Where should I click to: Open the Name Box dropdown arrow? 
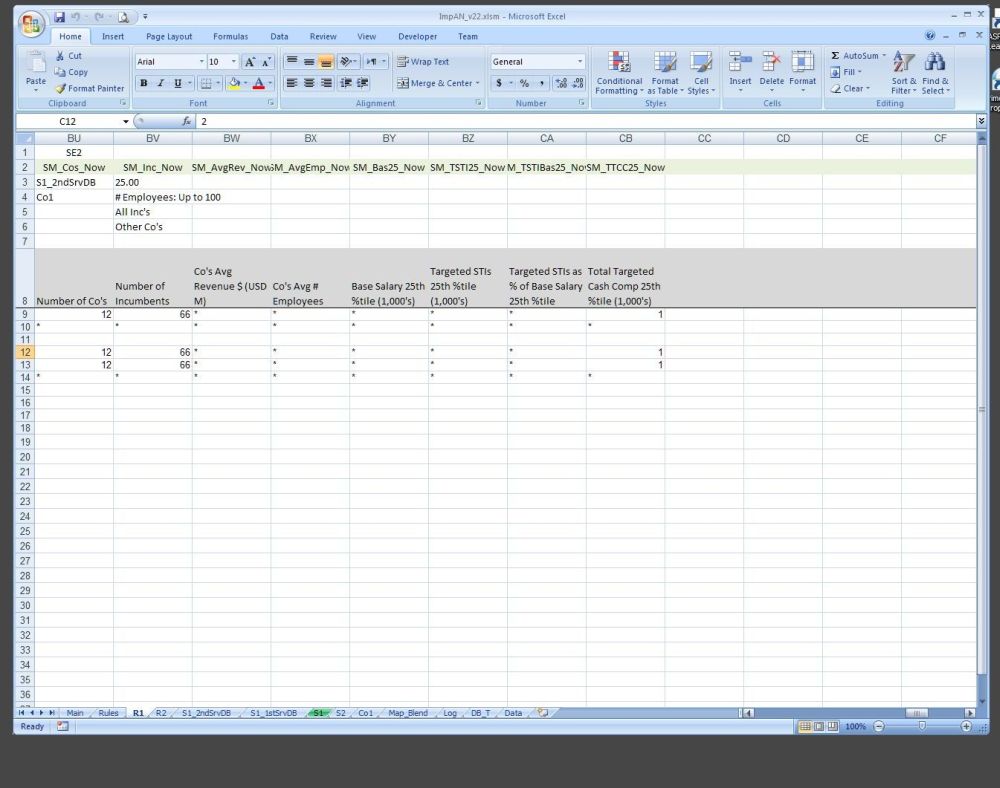(125, 121)
